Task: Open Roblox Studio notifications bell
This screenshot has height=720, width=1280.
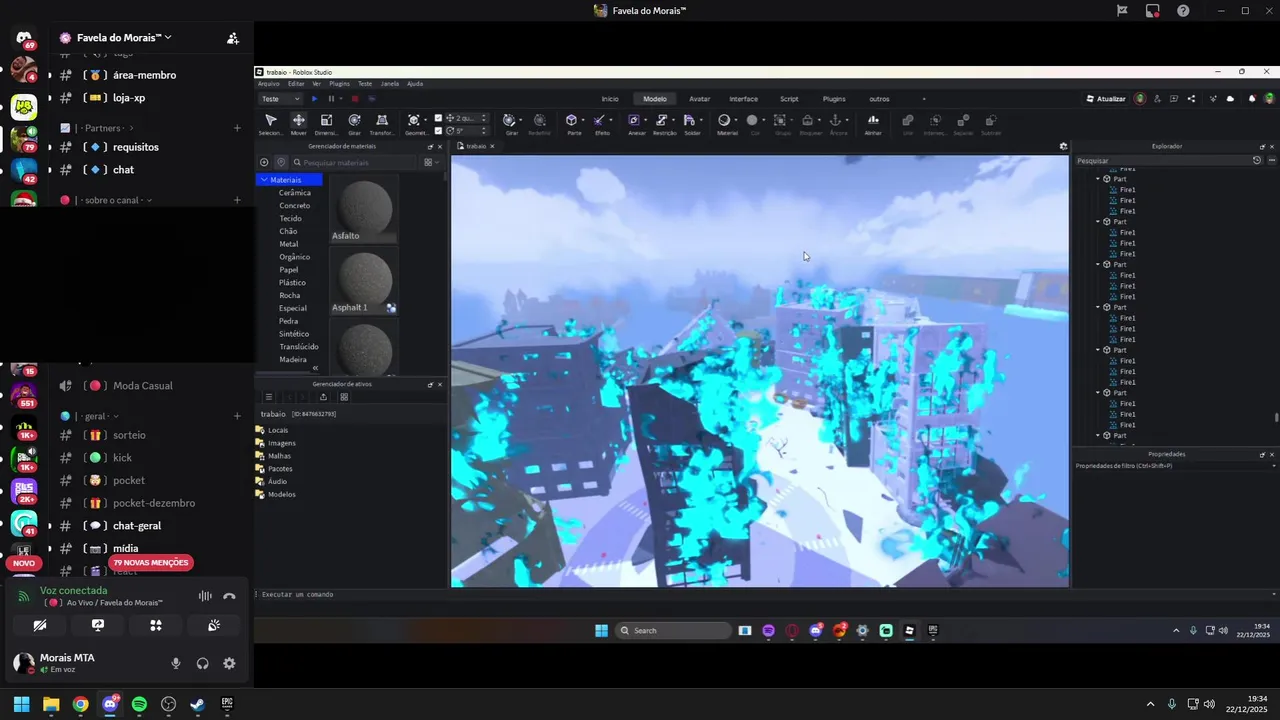Action: [x=1252, y=99]
